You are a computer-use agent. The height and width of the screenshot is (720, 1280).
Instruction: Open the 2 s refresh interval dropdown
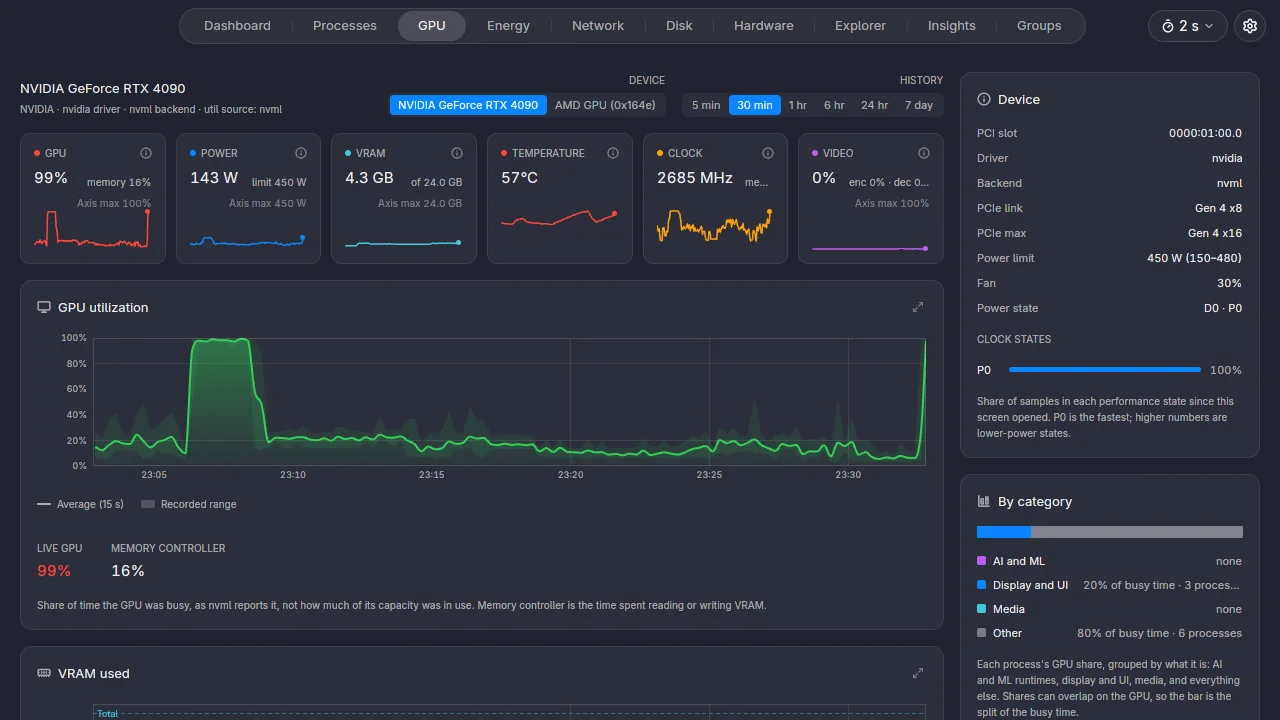point(1188,26)
